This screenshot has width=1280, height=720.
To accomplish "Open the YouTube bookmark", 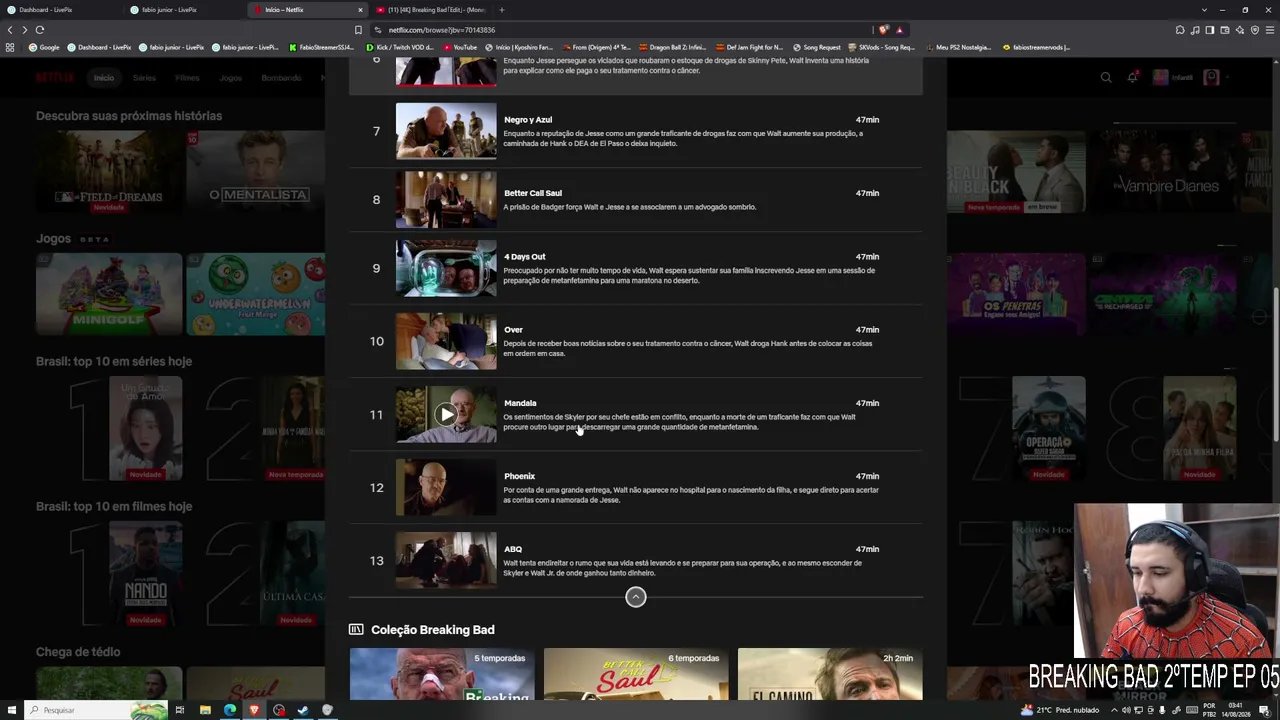I will (x=461, y=47).
